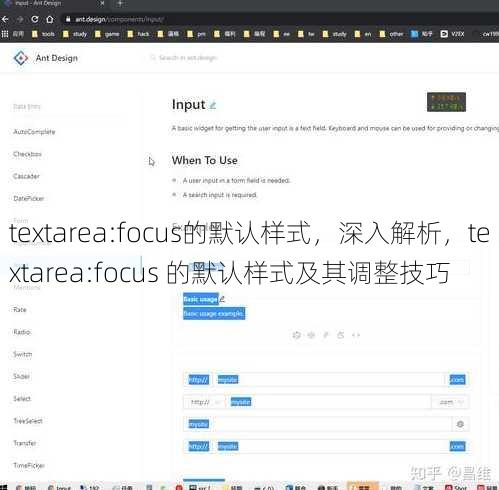Open the game bookmark folder
The height and width of the screenshot is (490, 499).
click(107, 34)
